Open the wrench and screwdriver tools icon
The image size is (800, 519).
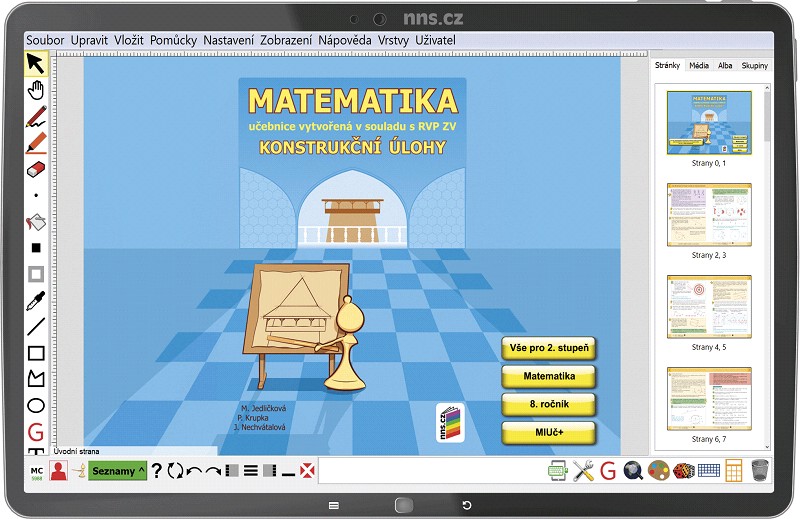point(583,471)
